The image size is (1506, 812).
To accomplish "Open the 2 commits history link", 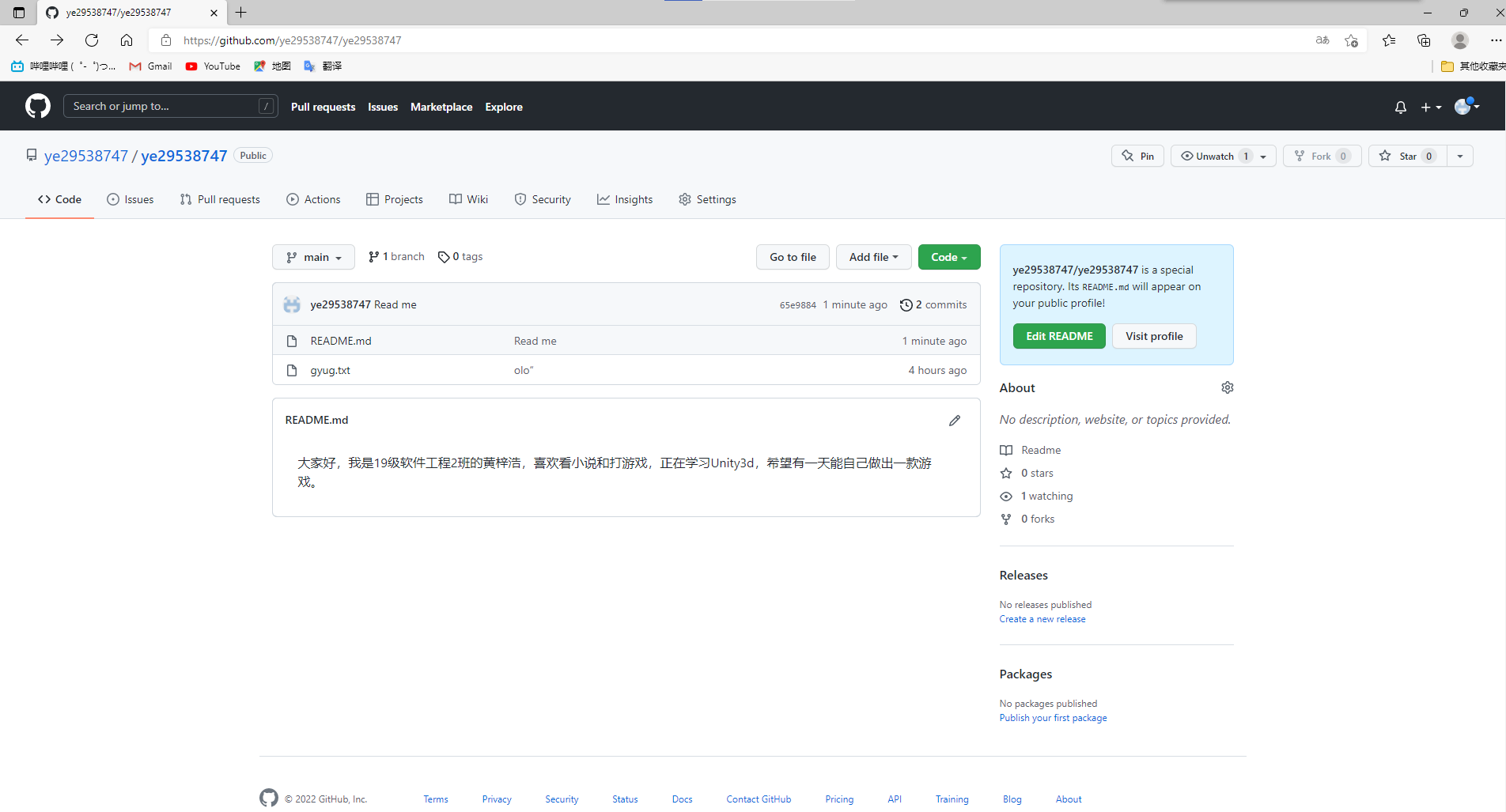I will coord(933,304).
